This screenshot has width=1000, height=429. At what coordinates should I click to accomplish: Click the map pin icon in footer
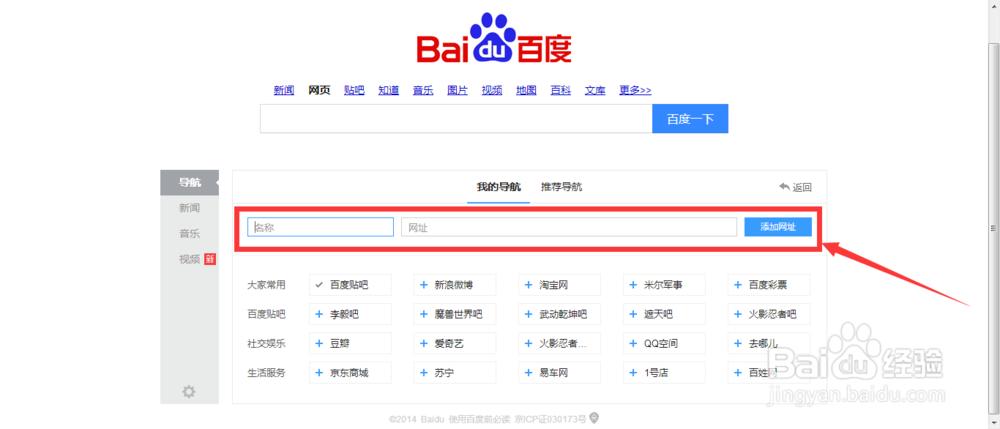[594, 418]
